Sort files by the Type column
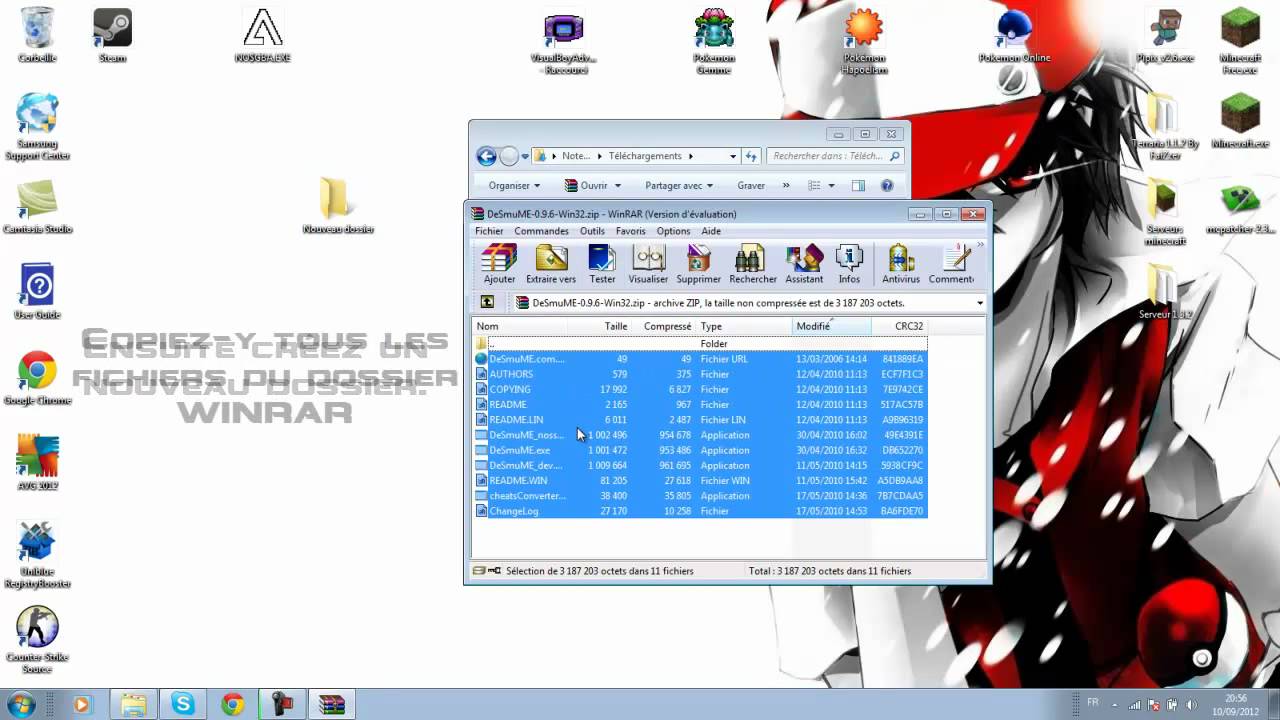 click(744, 326)
